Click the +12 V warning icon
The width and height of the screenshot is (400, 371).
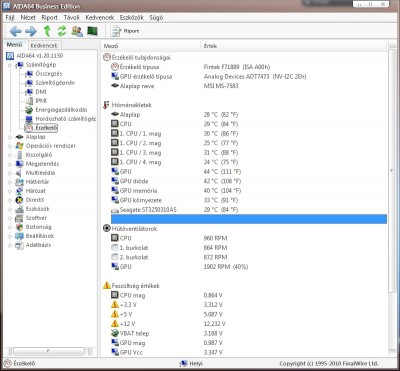point(115,324)
